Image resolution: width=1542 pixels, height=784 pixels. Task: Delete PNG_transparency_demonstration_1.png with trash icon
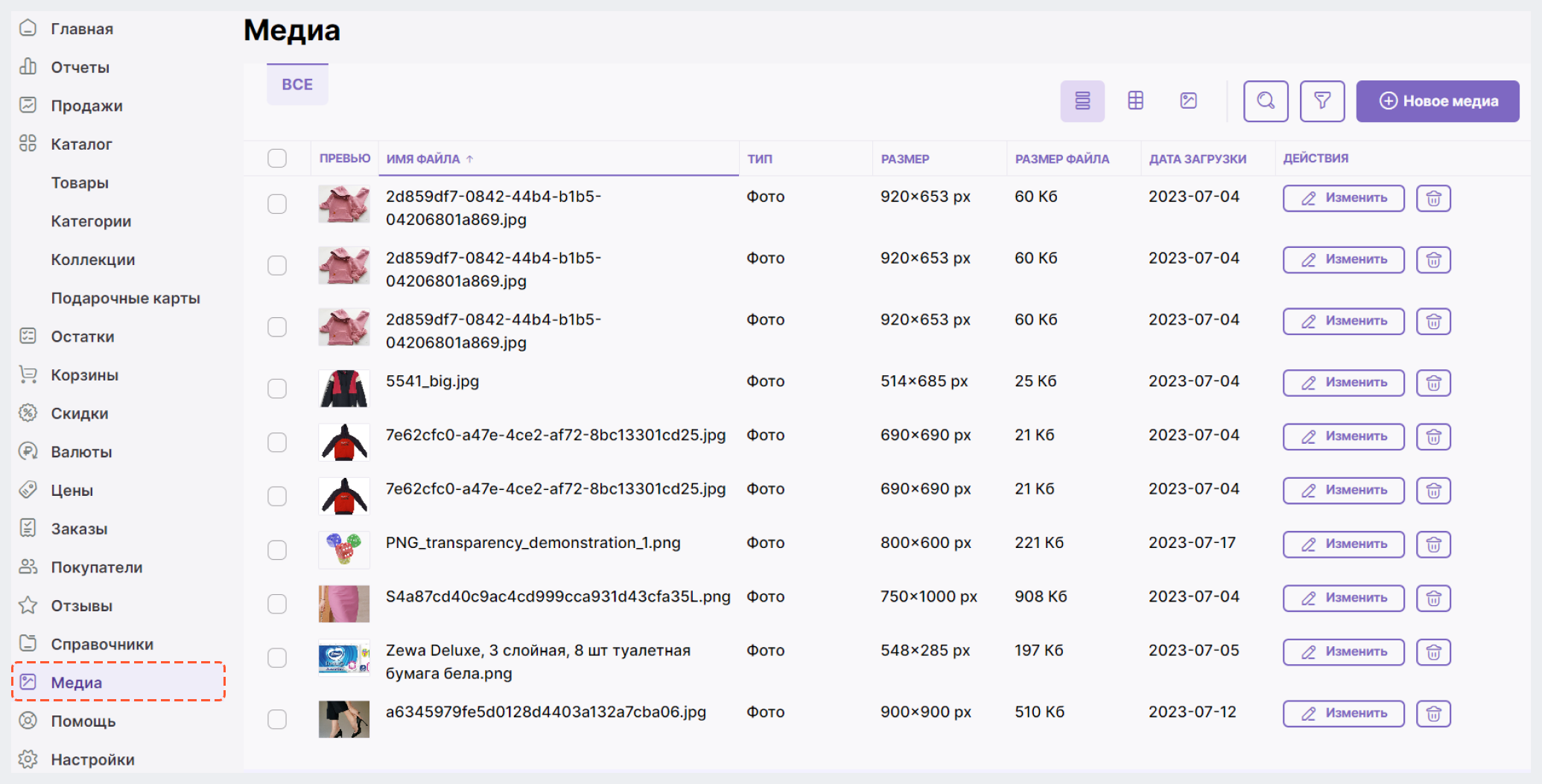[1433, 544]
